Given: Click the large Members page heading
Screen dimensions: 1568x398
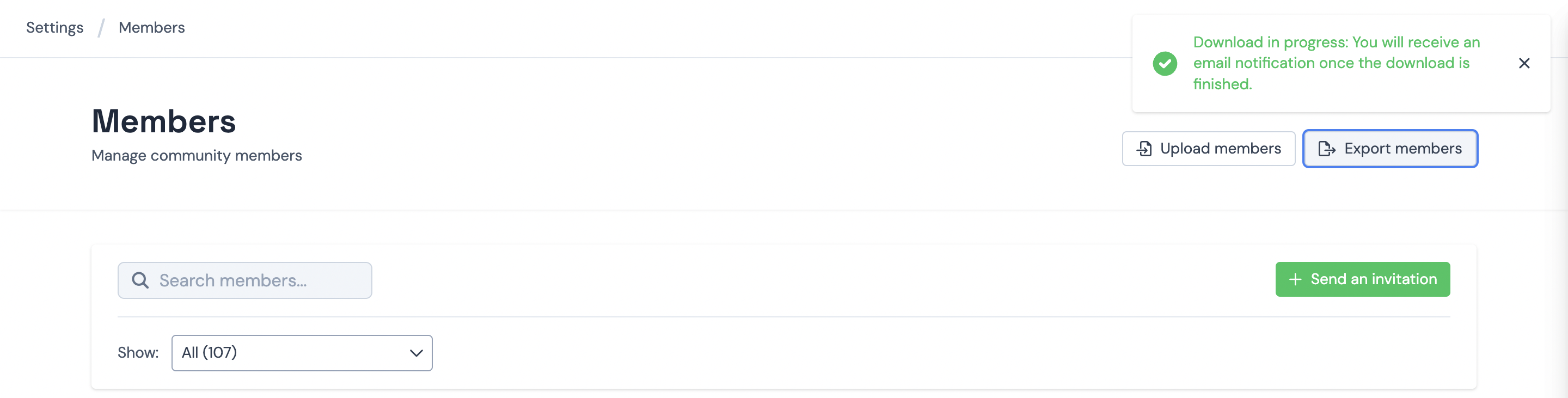Looking at the screenshot, I should point(164,121).
